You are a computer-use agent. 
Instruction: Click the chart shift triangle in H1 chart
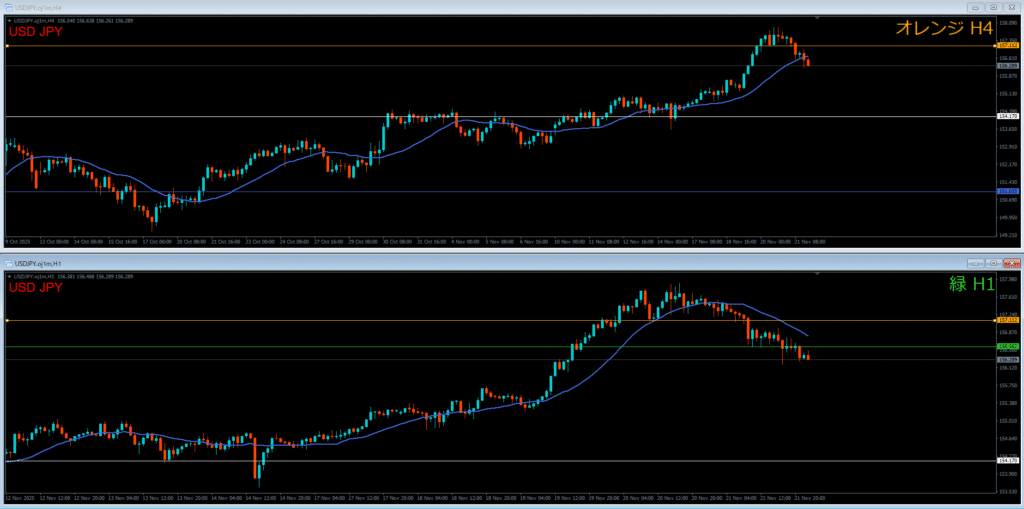tap(817, 273)
